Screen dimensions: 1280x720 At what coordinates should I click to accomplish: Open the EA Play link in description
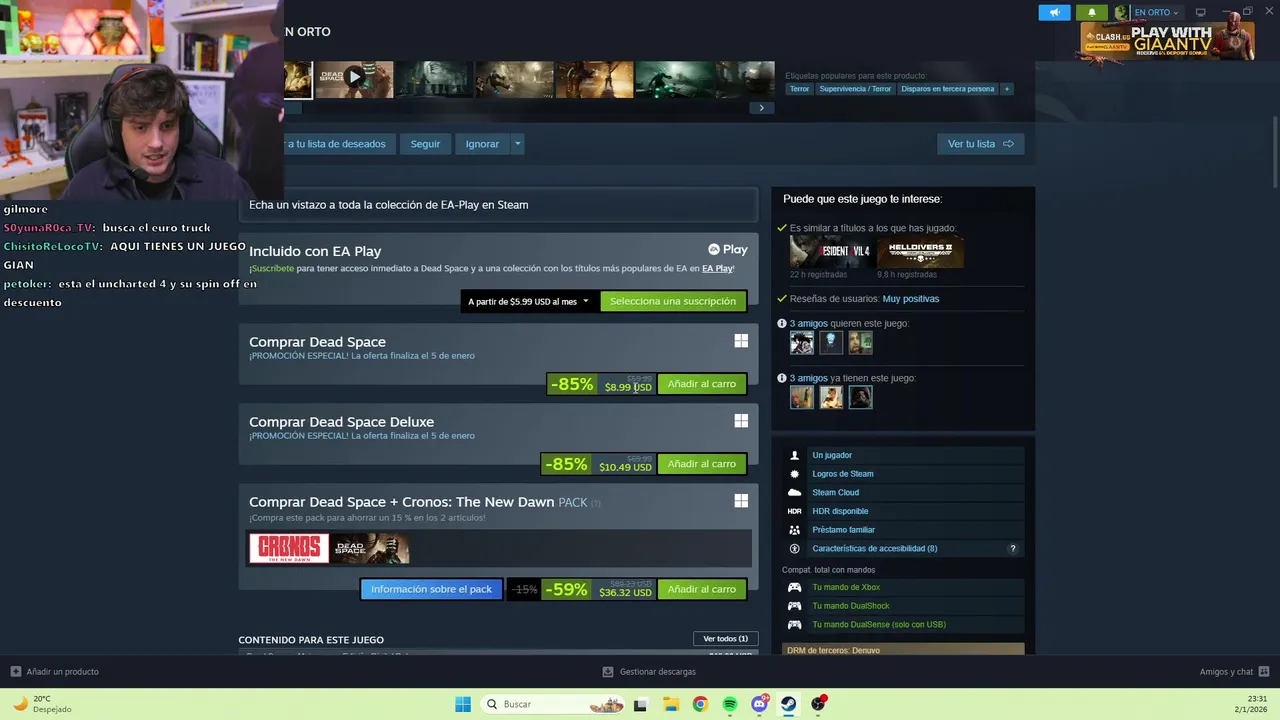[717, 269]
